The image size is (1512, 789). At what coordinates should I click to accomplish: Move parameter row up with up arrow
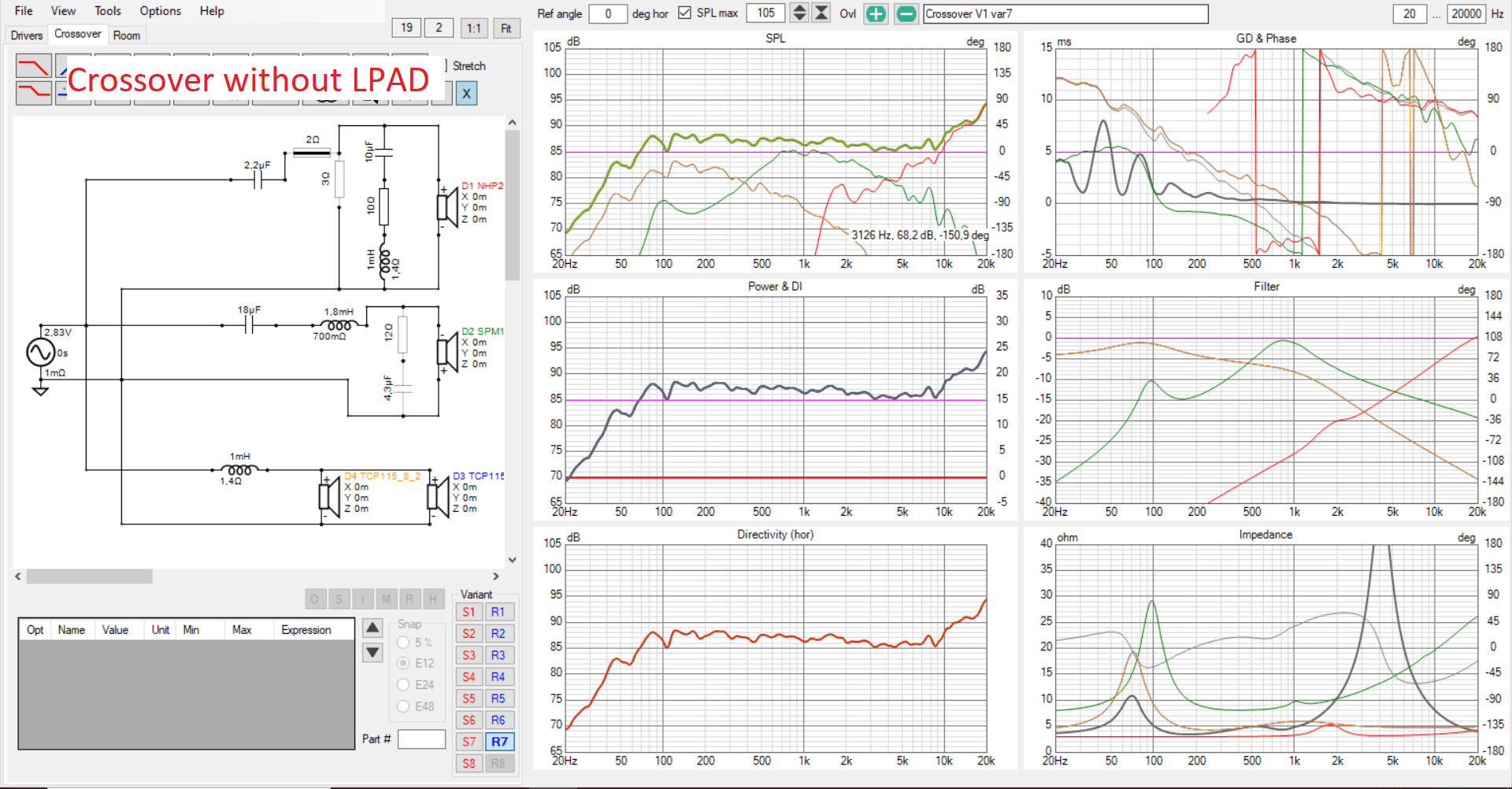(x=372, y=628)
